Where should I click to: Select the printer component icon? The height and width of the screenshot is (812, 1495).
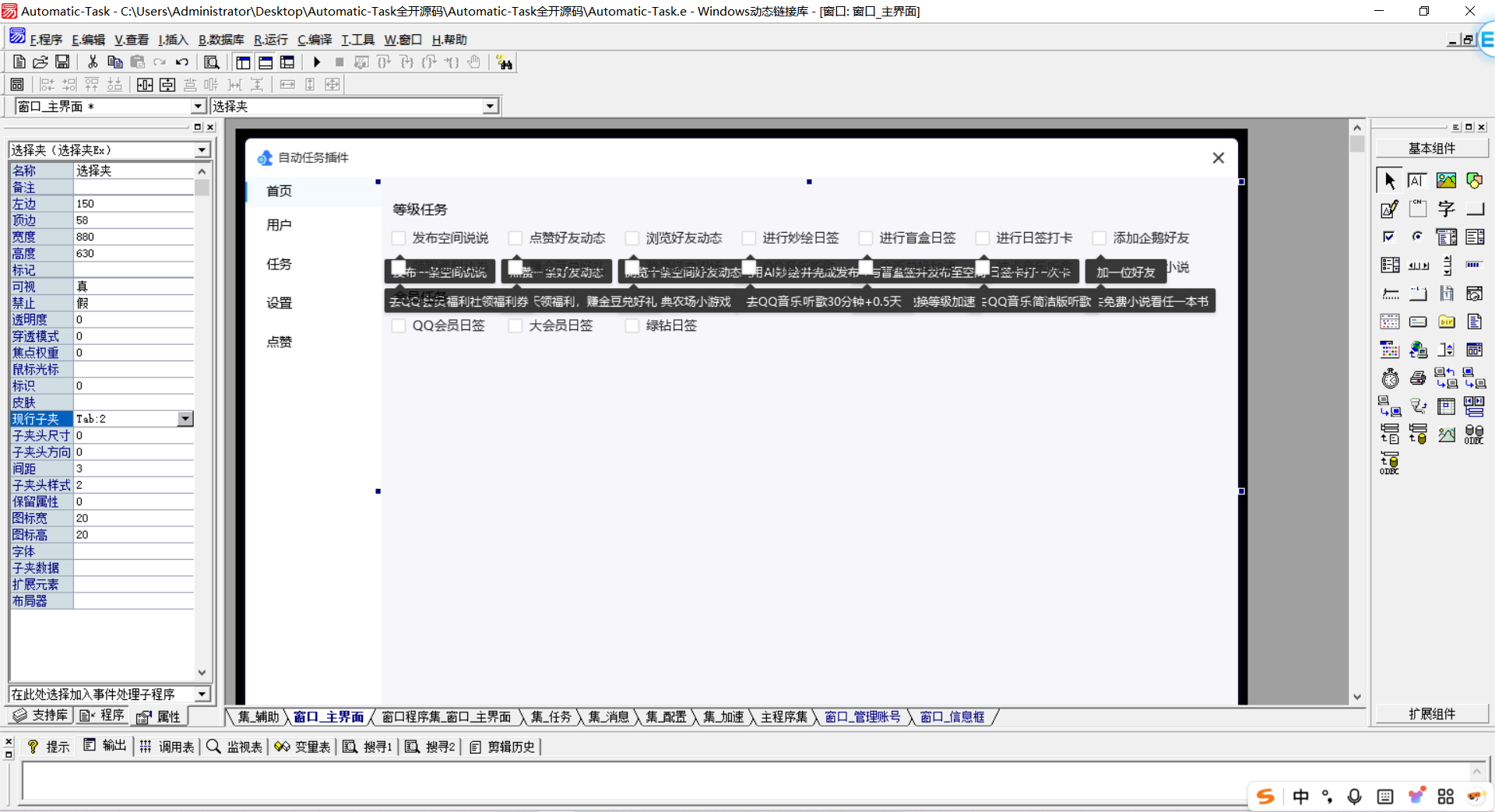(1418, 378)
